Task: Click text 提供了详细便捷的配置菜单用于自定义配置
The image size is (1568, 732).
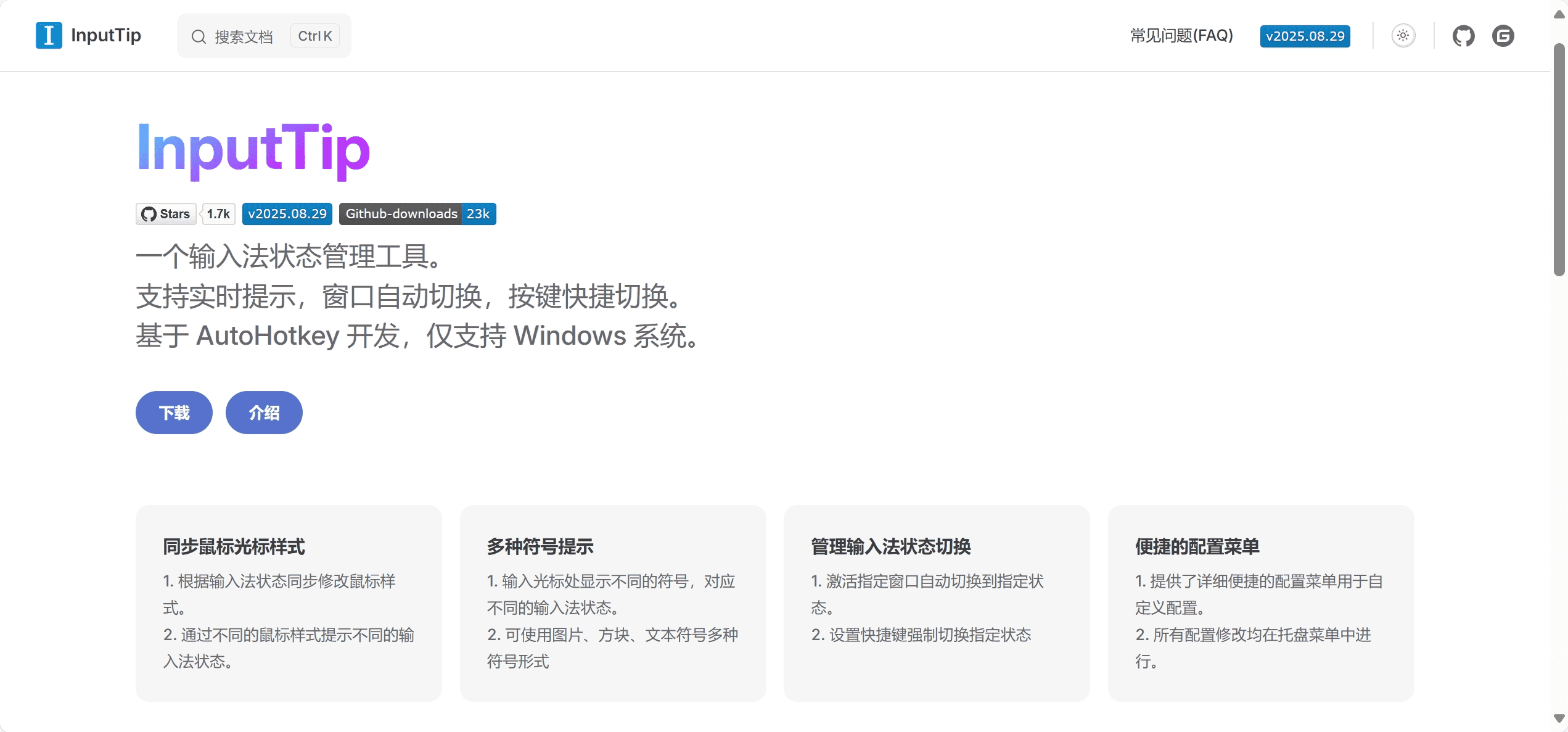Action: point(1259,594)
